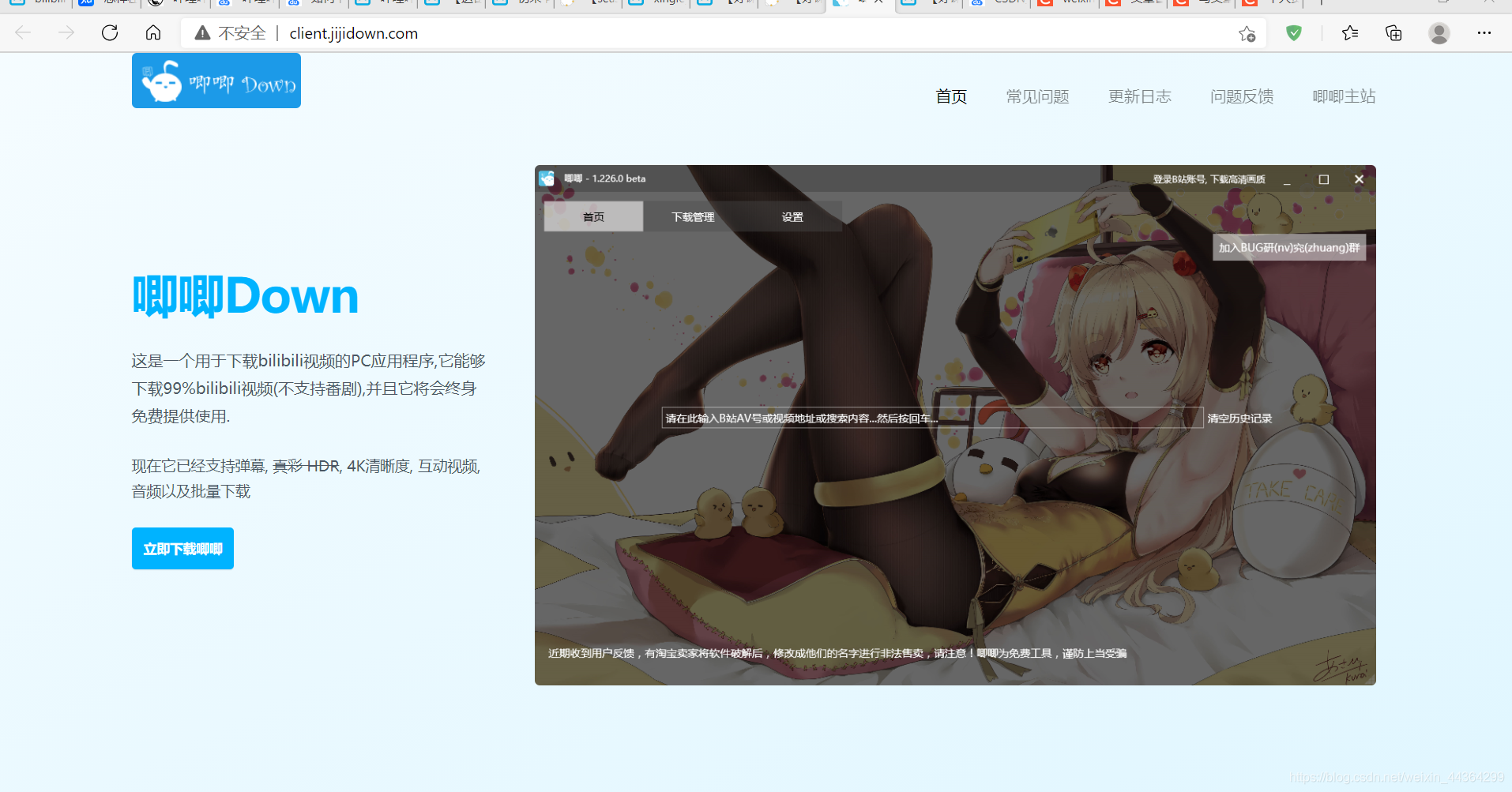
Task: Click the paragraph starting 这是一个用于下载bilibili视频
Action: 308,388
